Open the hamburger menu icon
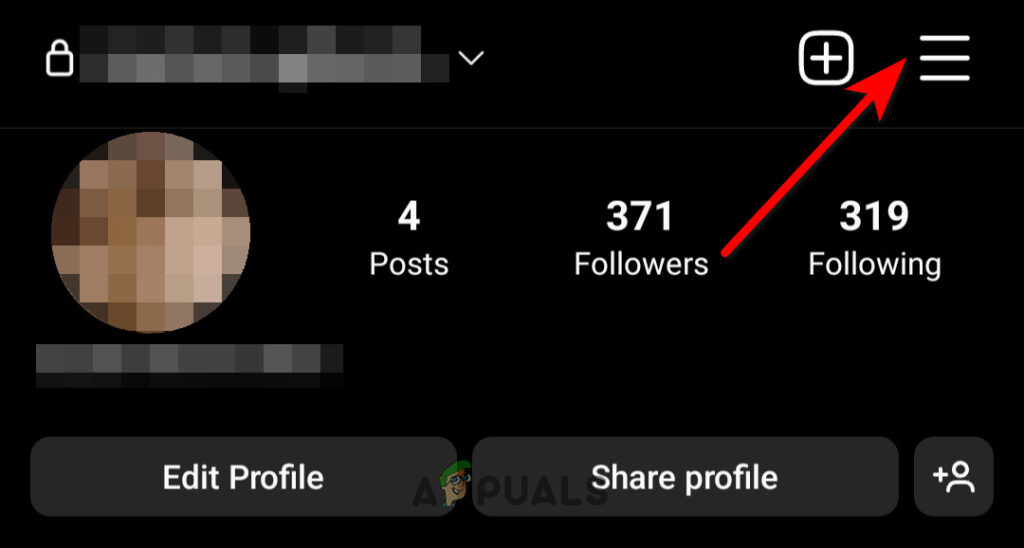This screenshot has width=1024, height=548. click(x=944, y=59)
